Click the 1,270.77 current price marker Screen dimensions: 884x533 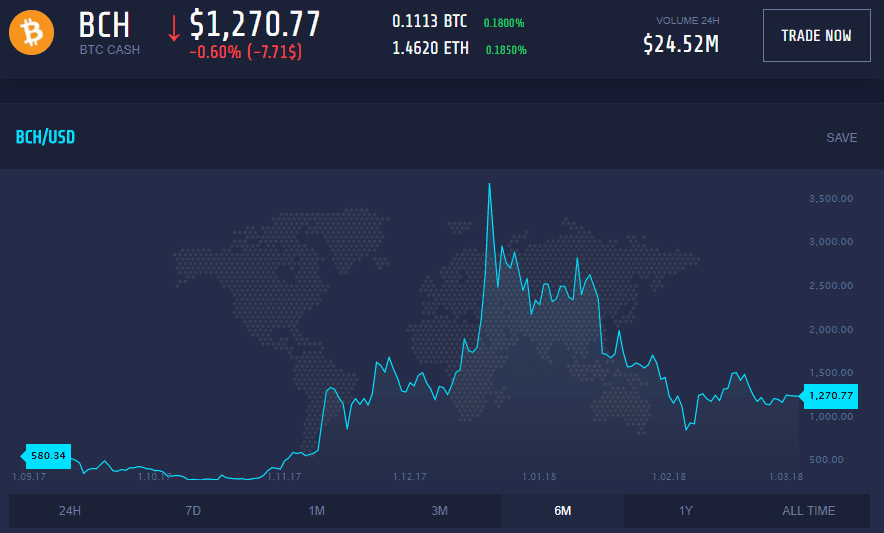[x=829, y=396]
